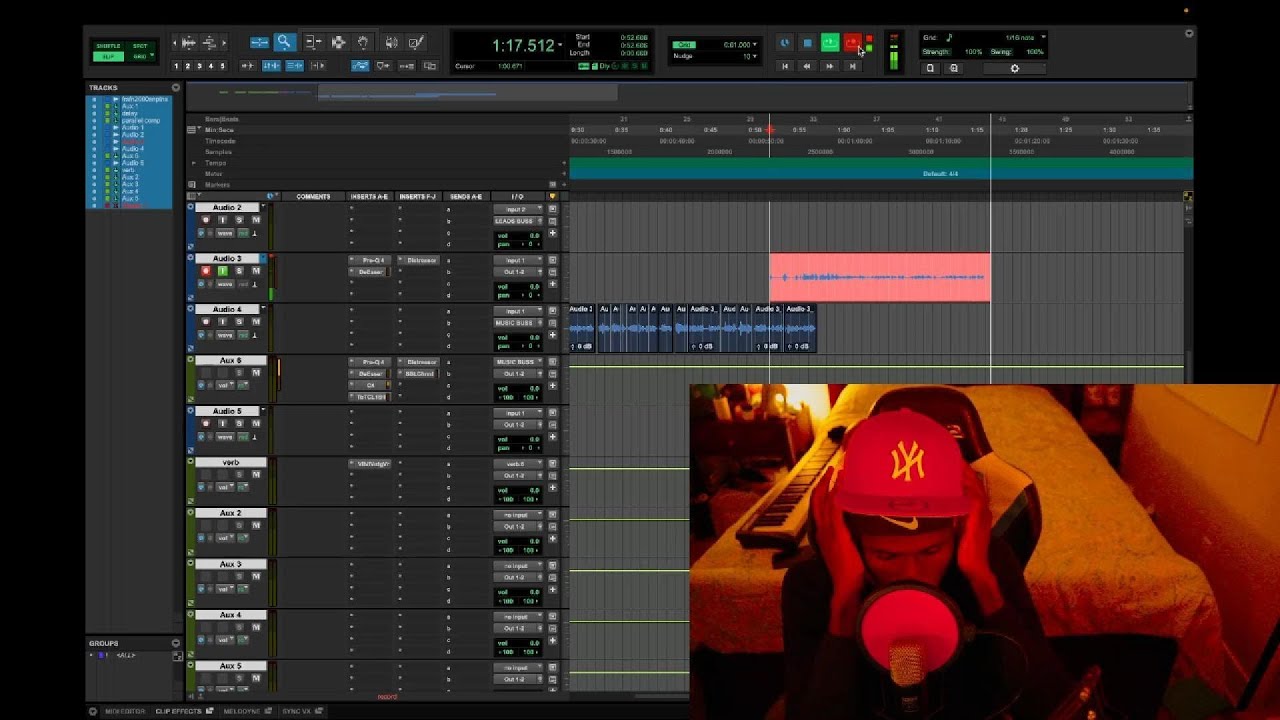Toggle input monitoring on Audio 3
The width and height of the screenshot is (1280, 720).
[222, 271]
